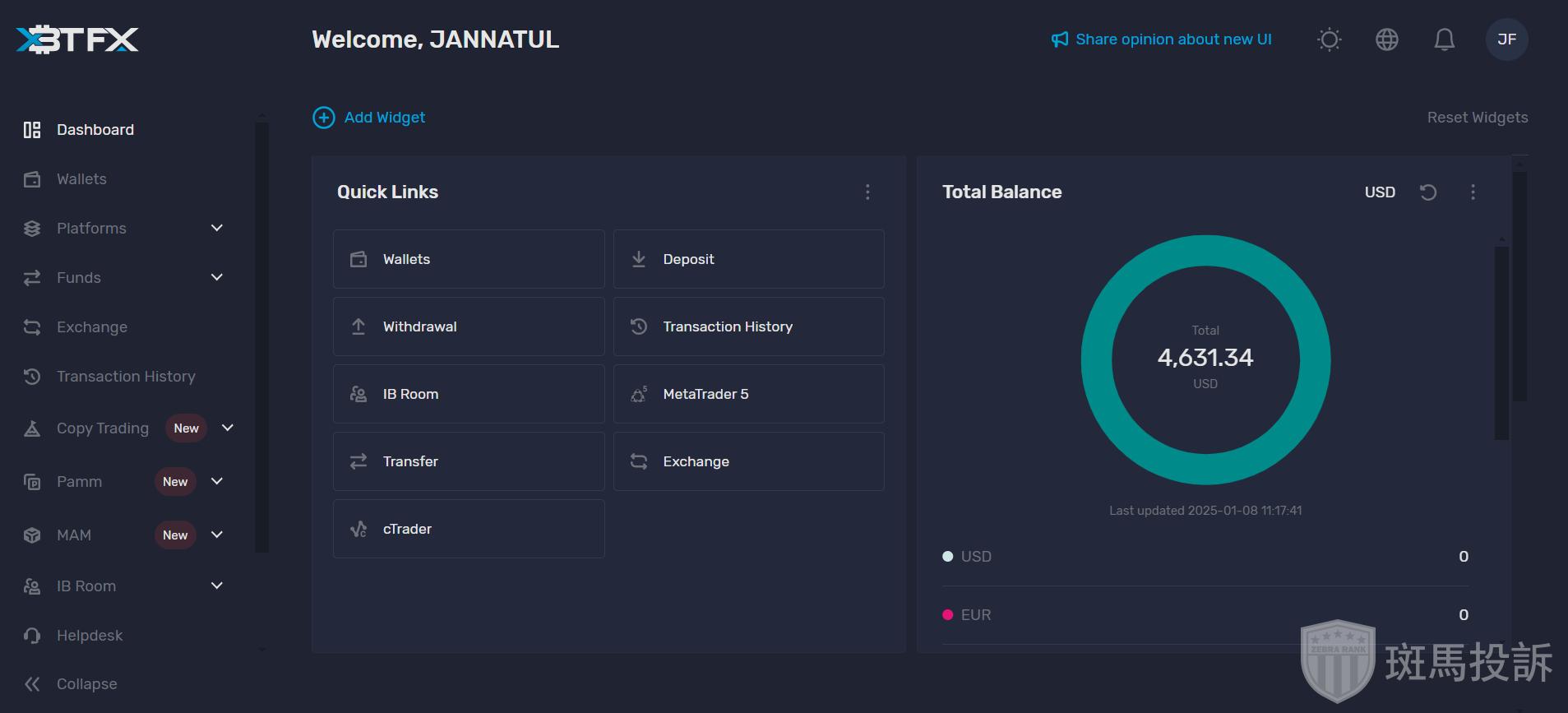Viewport: 1568px width, 713px height.
Task: Open Wallets from the sidebar menu
Action: pyautogui.click(x=81, y=179)
